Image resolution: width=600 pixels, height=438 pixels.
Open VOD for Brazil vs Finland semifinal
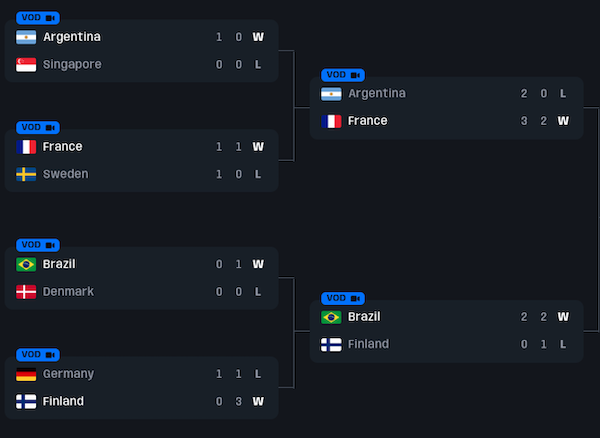(x=343, y=298)
